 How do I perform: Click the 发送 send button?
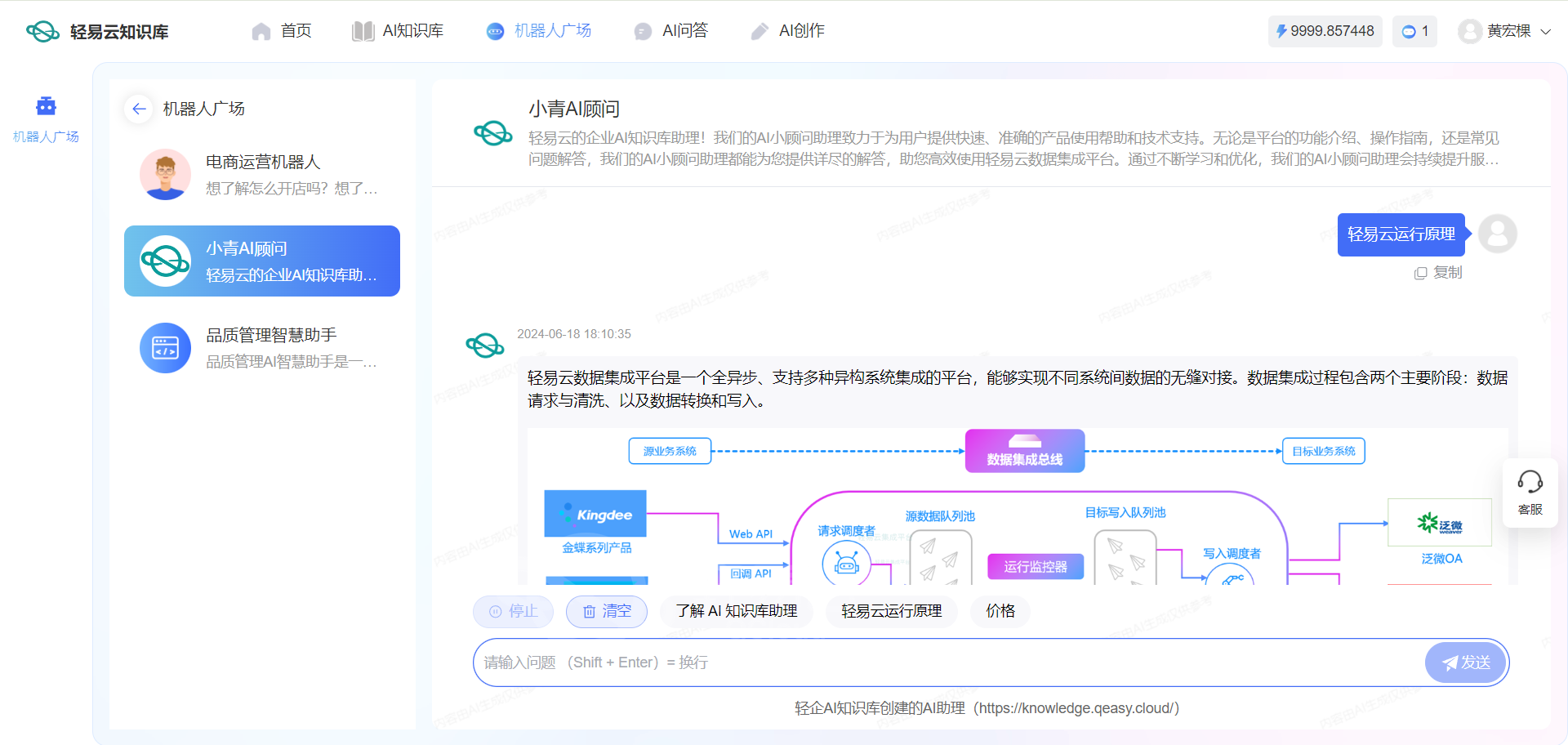click(x=1466, y=662)
